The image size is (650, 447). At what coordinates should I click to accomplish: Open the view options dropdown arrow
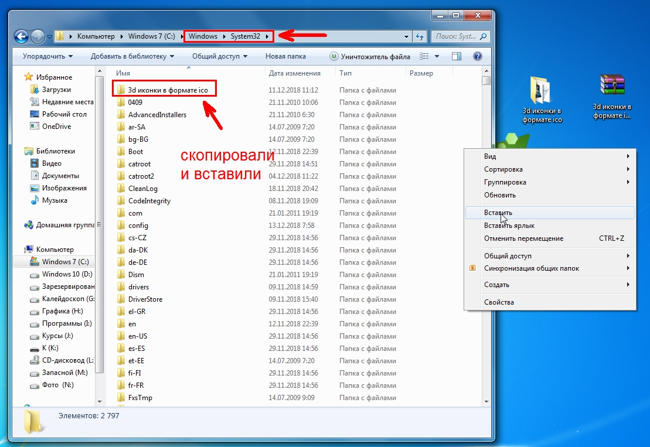point(437,56)
